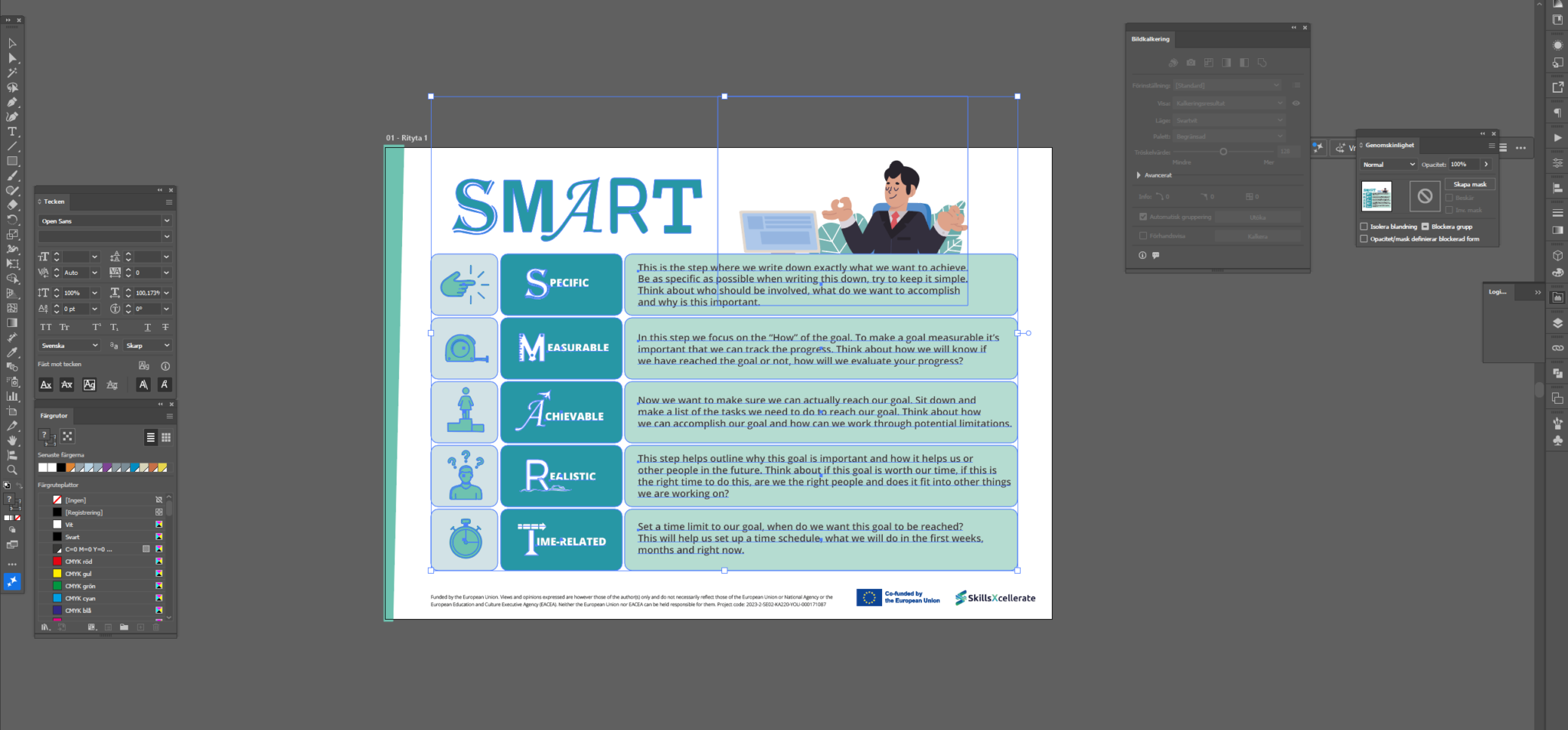The image size is (1568, 730).
Task: Open the Normal blend mode dropdown
Action: pyautogui.click(x=1389, y=165)
